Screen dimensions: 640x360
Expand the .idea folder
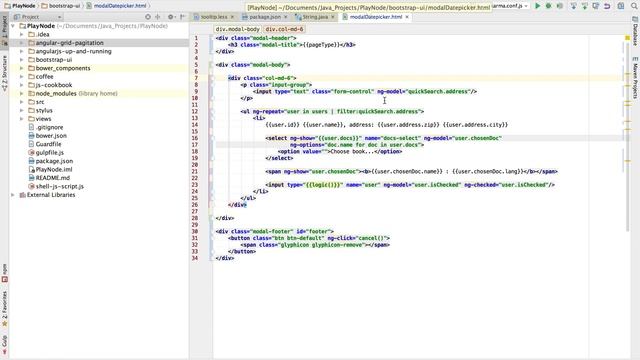tap(22, 34)
